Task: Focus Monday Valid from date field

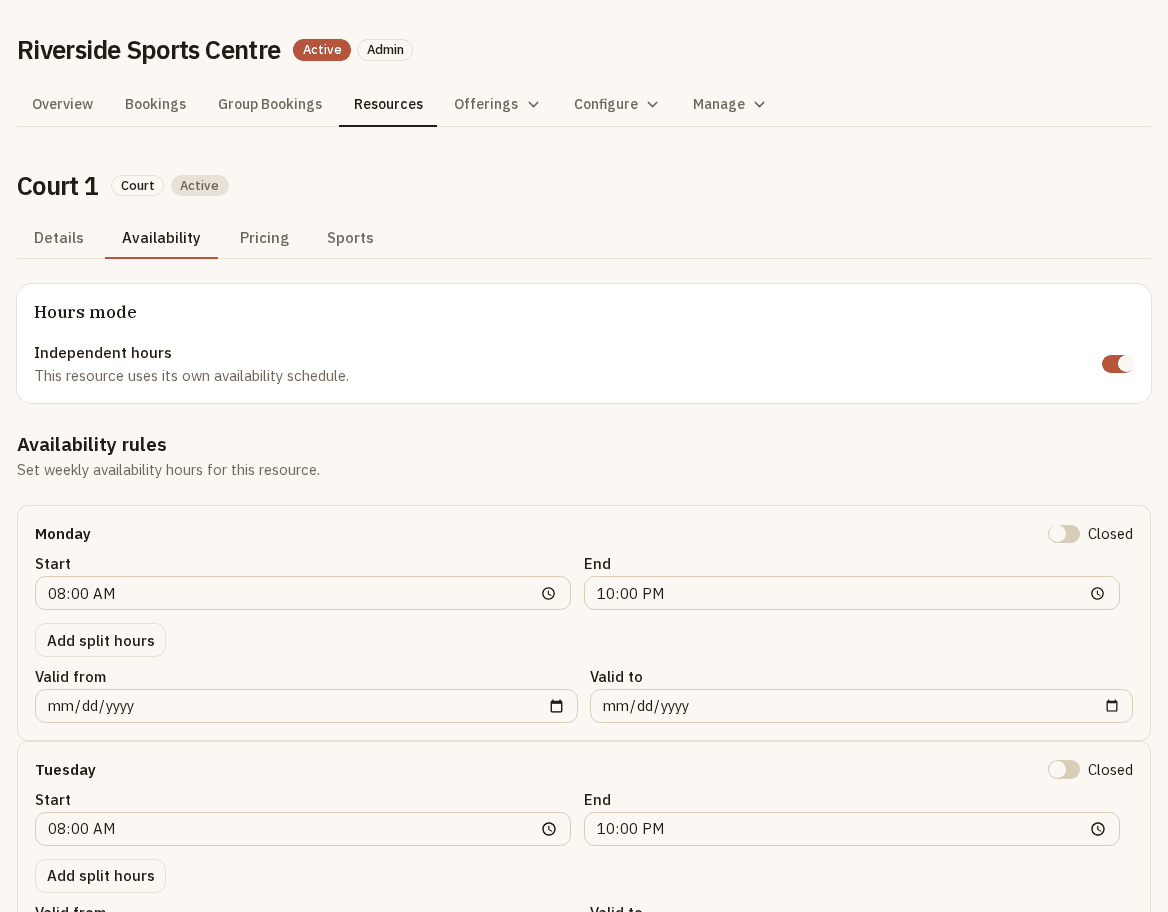Action: (x=306, y=706)
